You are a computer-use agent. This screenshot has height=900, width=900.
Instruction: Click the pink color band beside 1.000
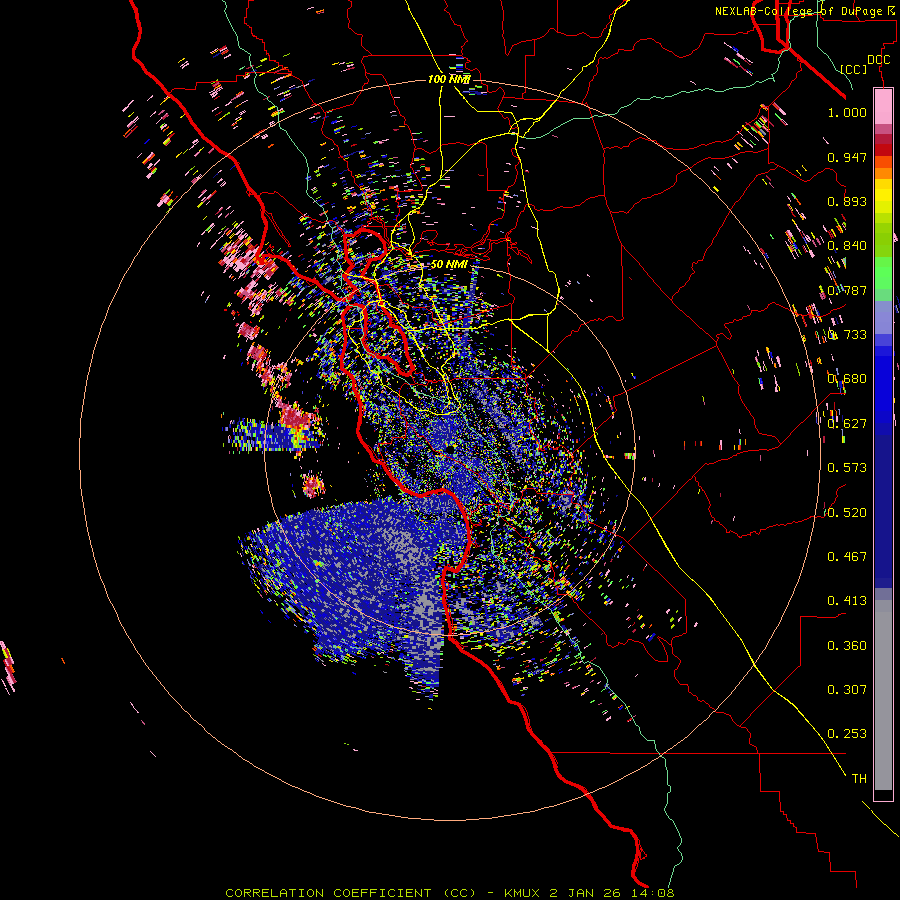pos(883,107)
